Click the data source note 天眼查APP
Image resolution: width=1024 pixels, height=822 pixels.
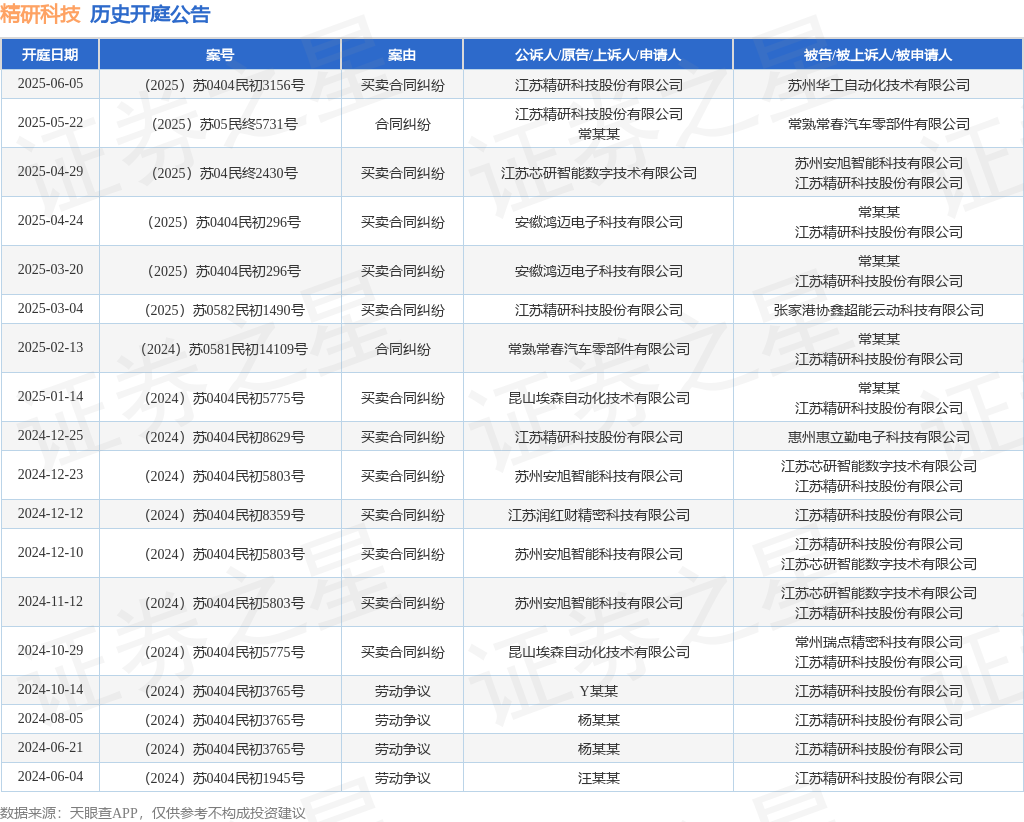coord(104,813)
